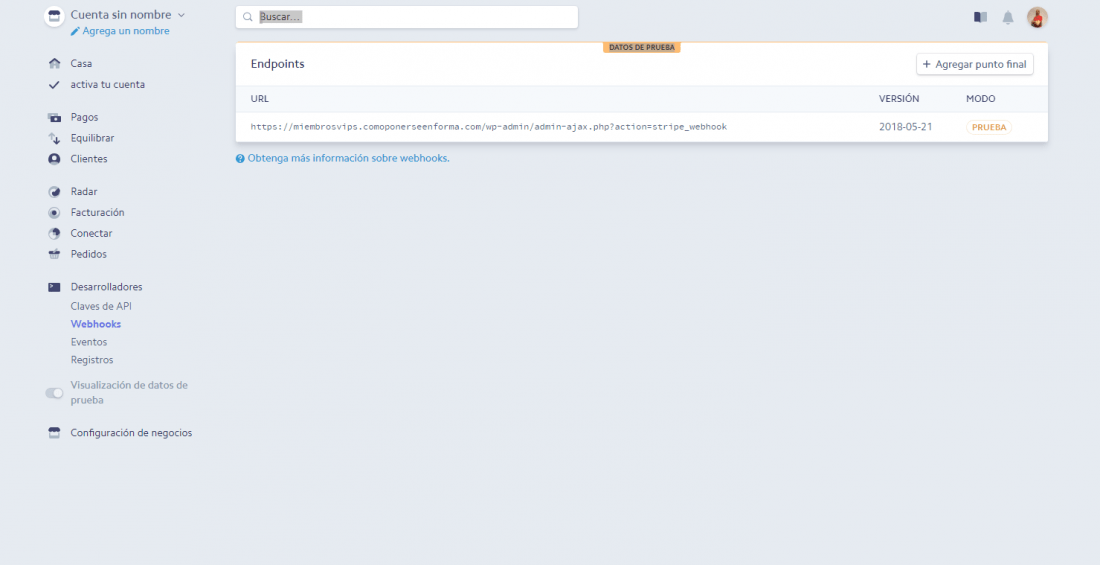Click the user profile avatar
This screenshot has height=565, width=1100.
pos(1037,18)
